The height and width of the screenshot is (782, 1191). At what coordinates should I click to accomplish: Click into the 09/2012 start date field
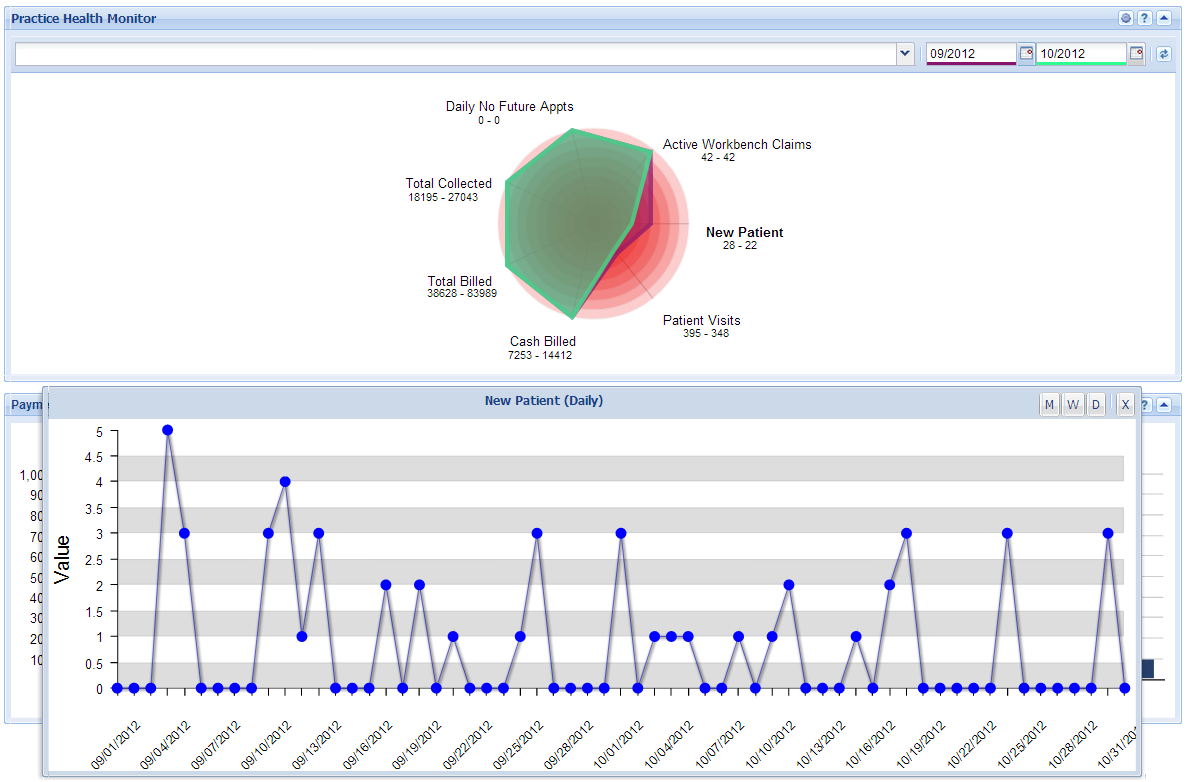coord(971,54)
